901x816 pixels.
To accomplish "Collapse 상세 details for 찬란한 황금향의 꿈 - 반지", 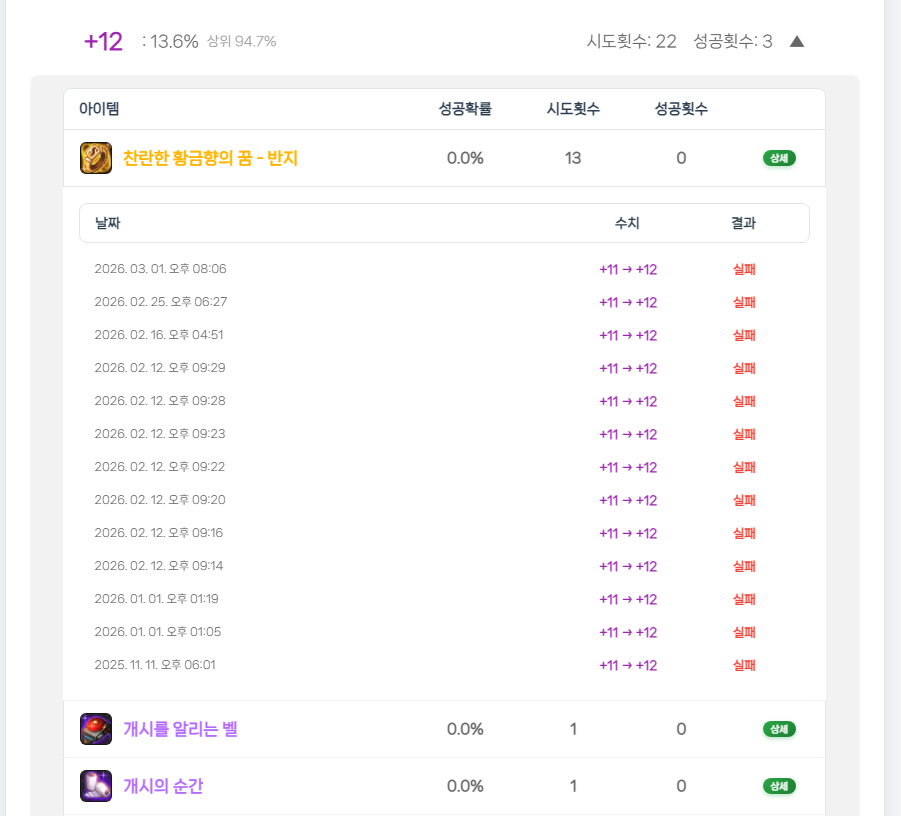I will (779, 158).
